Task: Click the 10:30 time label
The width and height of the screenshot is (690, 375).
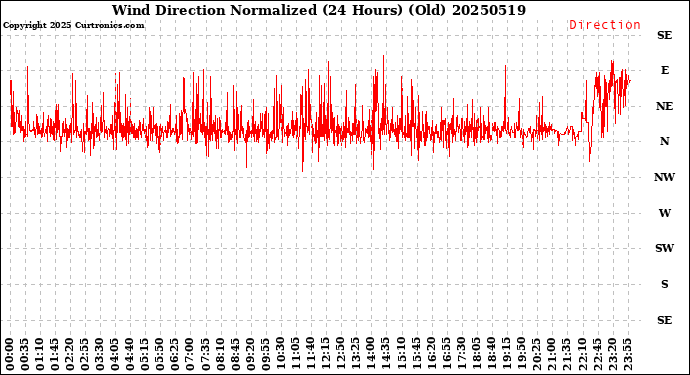Action: [x=280, y=355]
